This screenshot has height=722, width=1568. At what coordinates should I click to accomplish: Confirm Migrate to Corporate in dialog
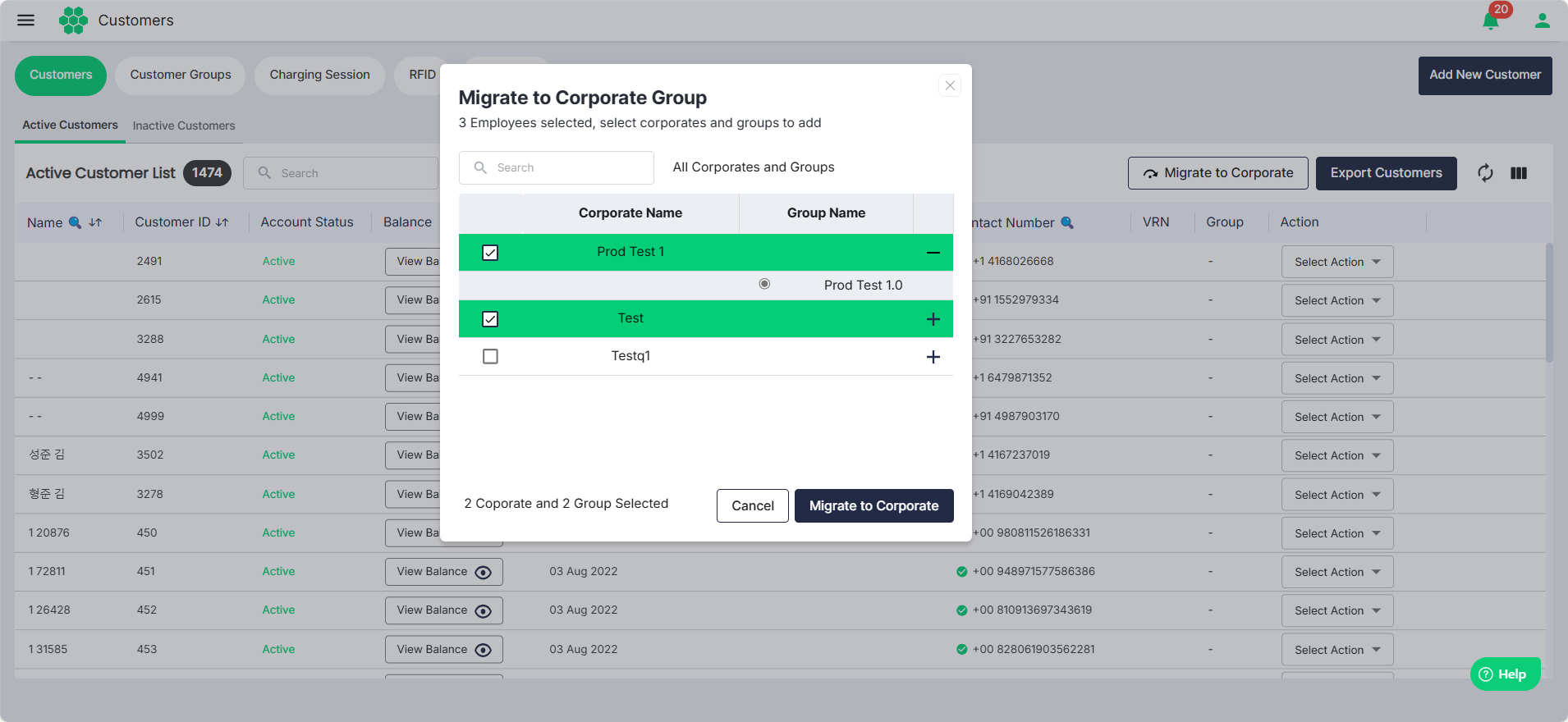pyautogui.click(x=874, y=505)
